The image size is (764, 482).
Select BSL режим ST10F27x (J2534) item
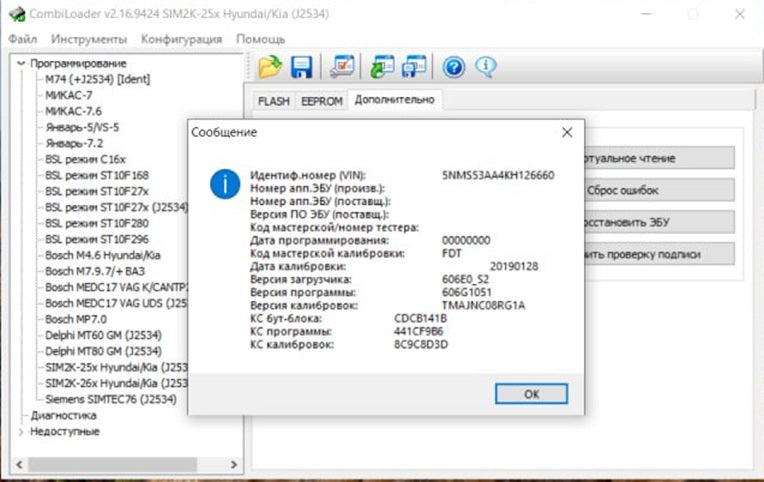[x=116, y=207]
